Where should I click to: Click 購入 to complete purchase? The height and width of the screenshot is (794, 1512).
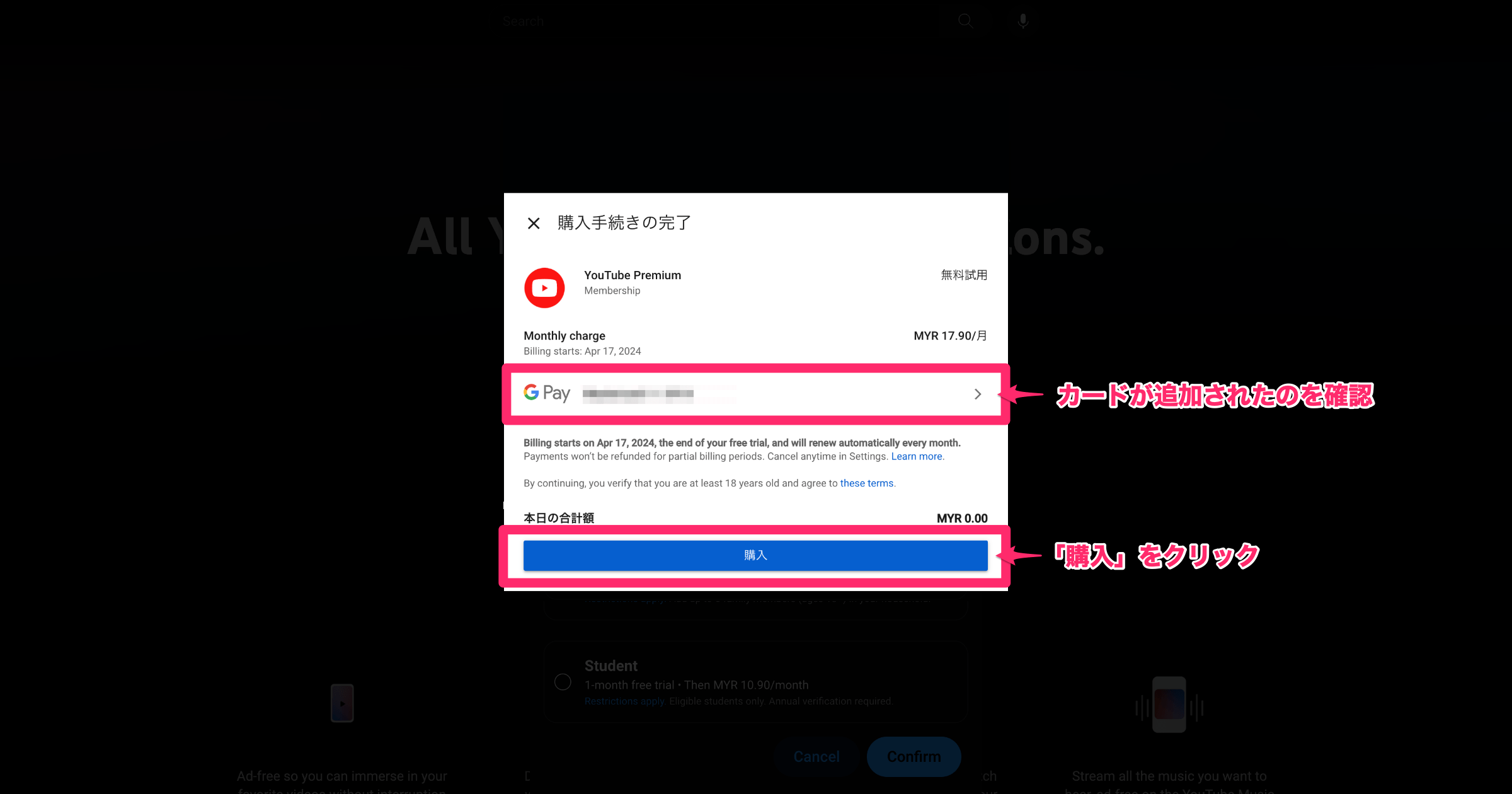point(755,555)
